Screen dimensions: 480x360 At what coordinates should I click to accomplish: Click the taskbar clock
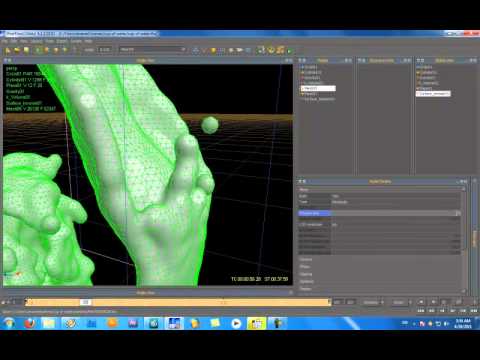point(463,323)
